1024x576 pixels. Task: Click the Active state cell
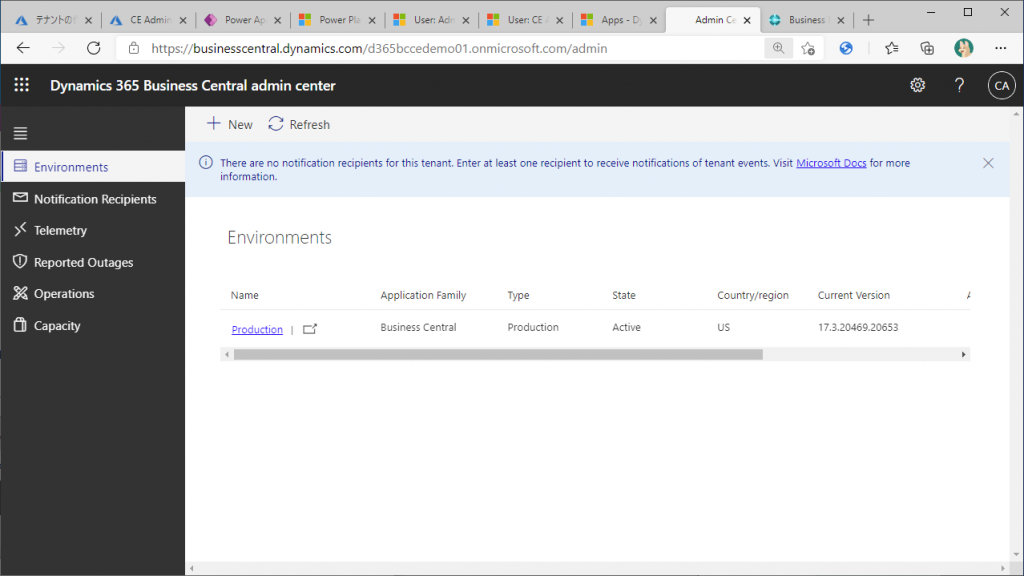(626, 327)
